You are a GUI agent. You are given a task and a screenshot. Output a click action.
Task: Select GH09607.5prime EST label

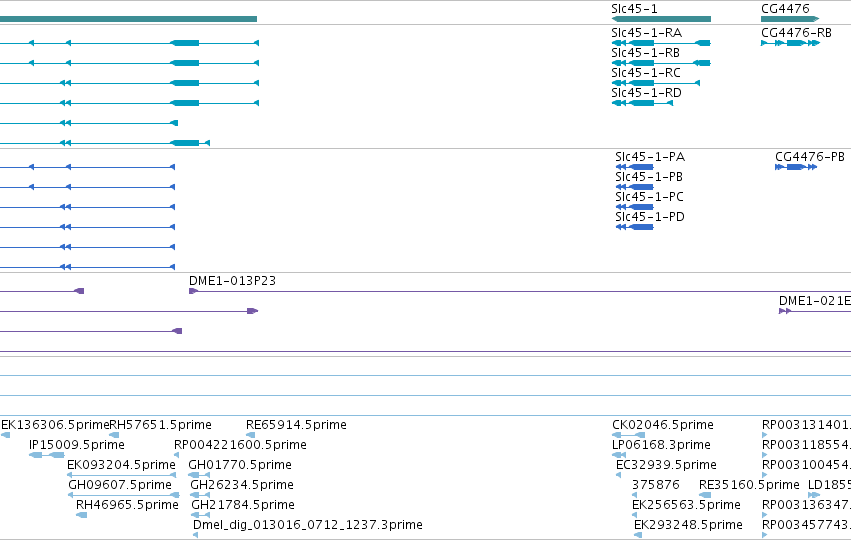[120, 485]
